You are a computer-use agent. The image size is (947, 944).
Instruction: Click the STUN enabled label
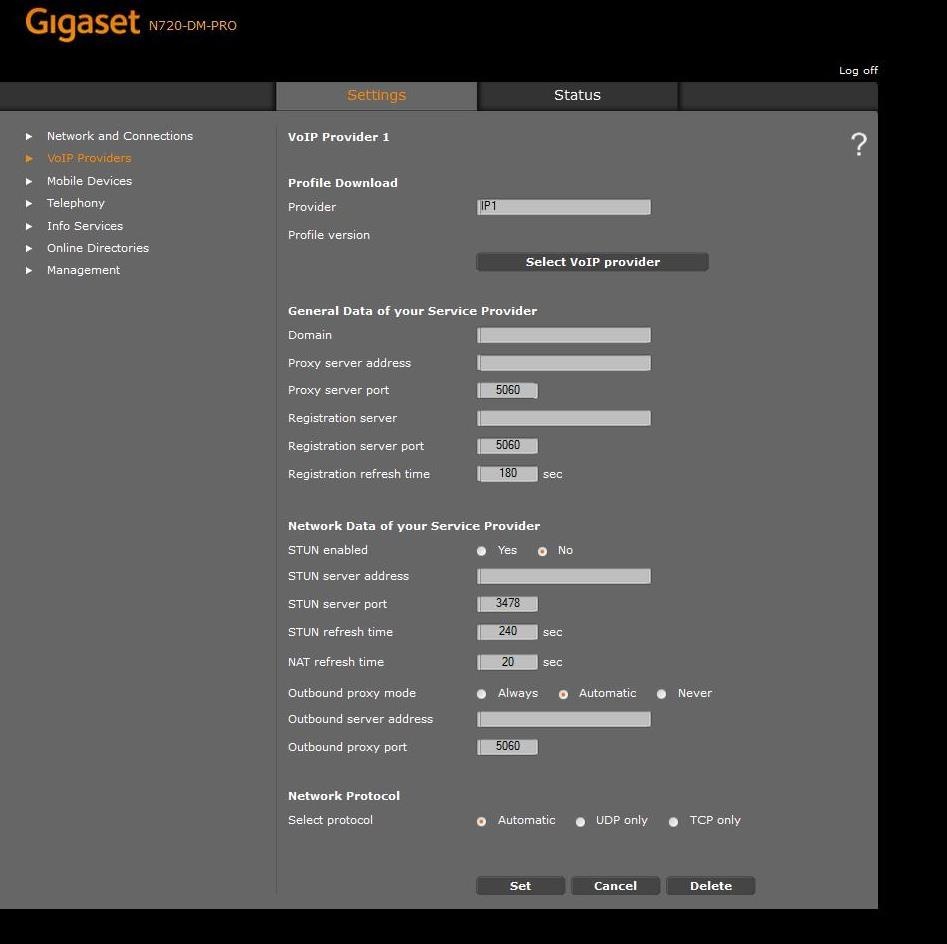tap(327, 550)
